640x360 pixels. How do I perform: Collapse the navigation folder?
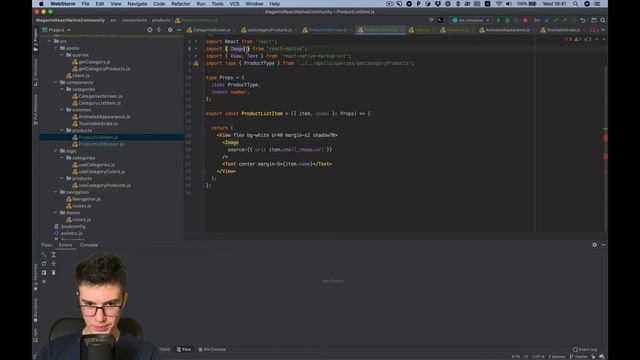pyautogui.click(x=56, y=192)
